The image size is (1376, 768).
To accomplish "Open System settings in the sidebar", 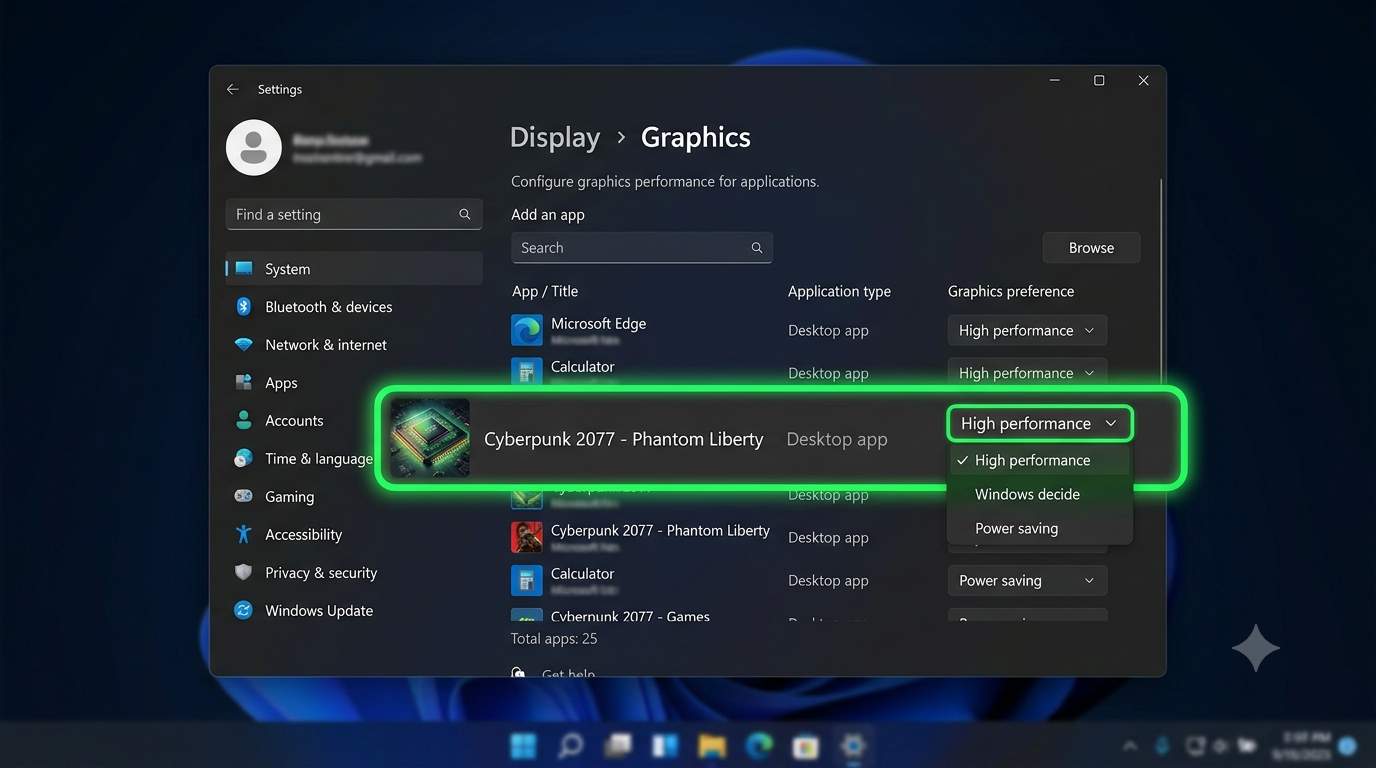I will click(354, 269).
